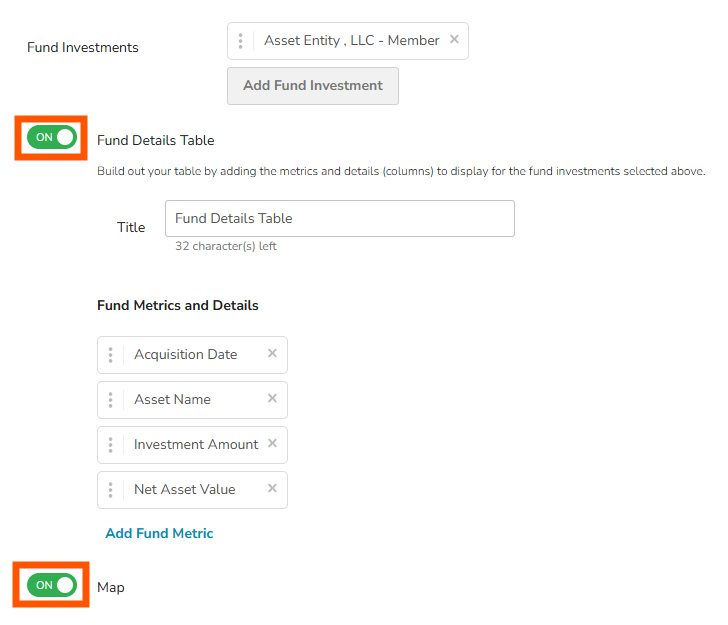Click drag handle beside Net Asset Value
The image size is (728, 625).
[110, 490]
